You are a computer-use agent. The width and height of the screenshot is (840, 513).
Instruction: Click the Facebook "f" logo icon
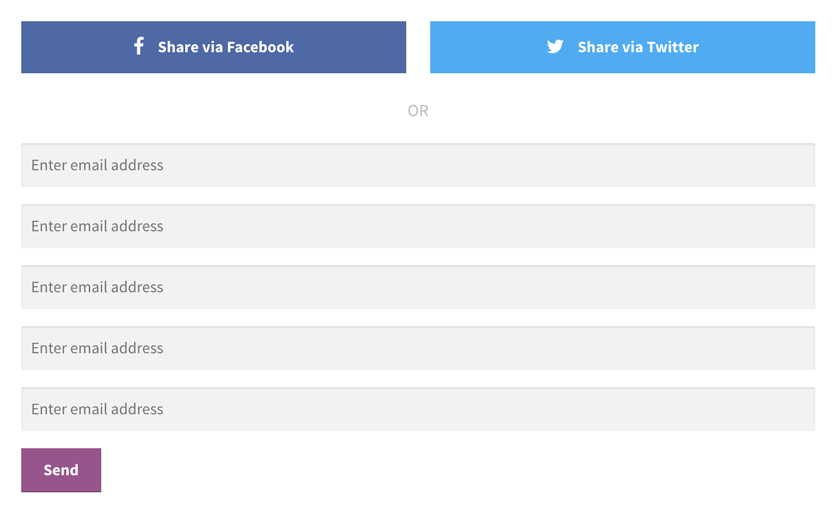139,46
